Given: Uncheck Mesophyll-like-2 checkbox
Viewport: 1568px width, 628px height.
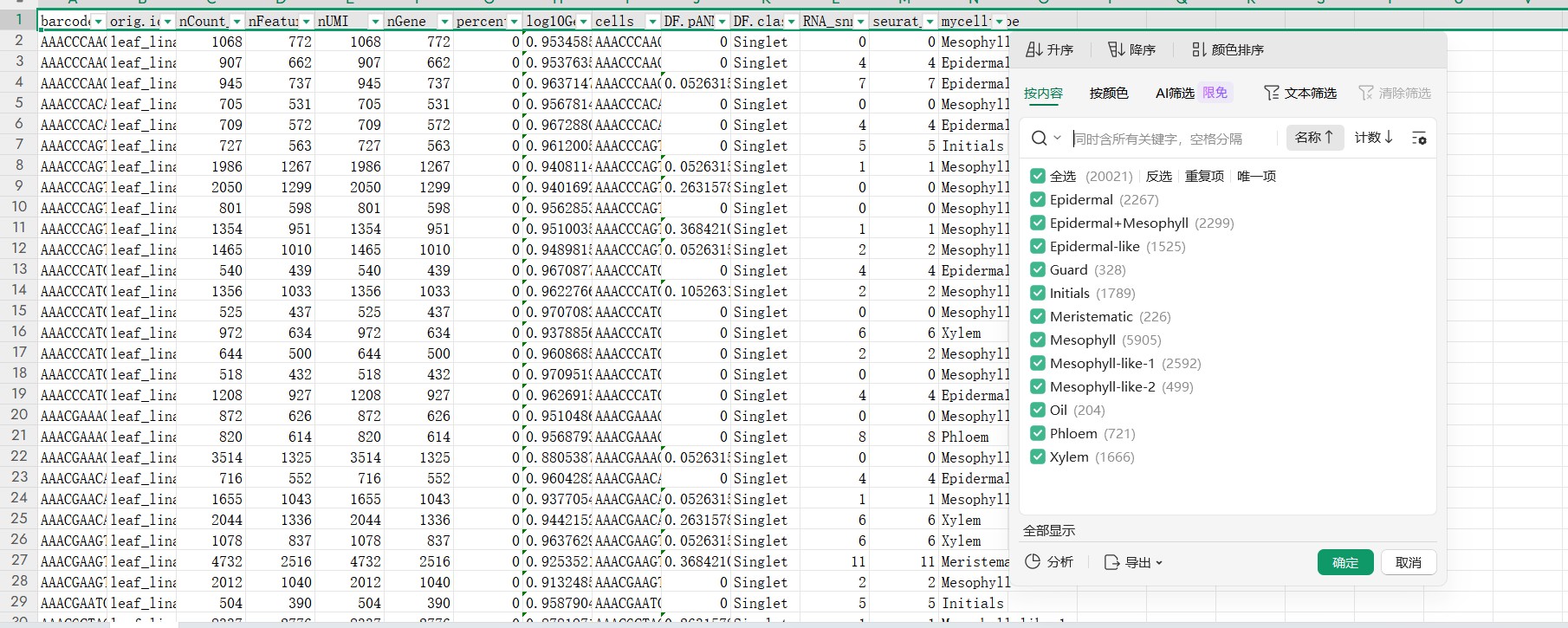Looking at the screenshot, I should click(1038, 386).
